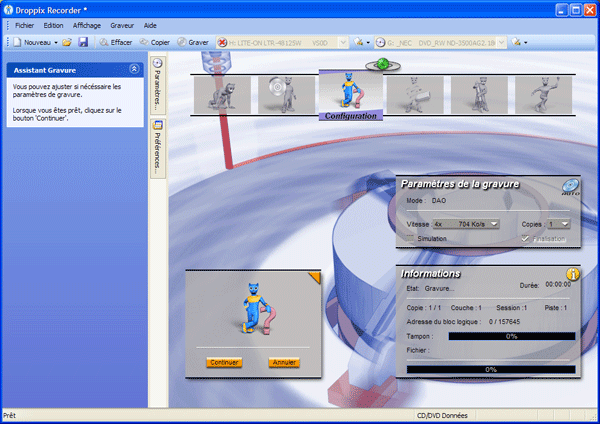Image resolution: width=600 pixels, height=424 pixels.
Task: Click the Effacer toolbar button
Action: [116, 42]
